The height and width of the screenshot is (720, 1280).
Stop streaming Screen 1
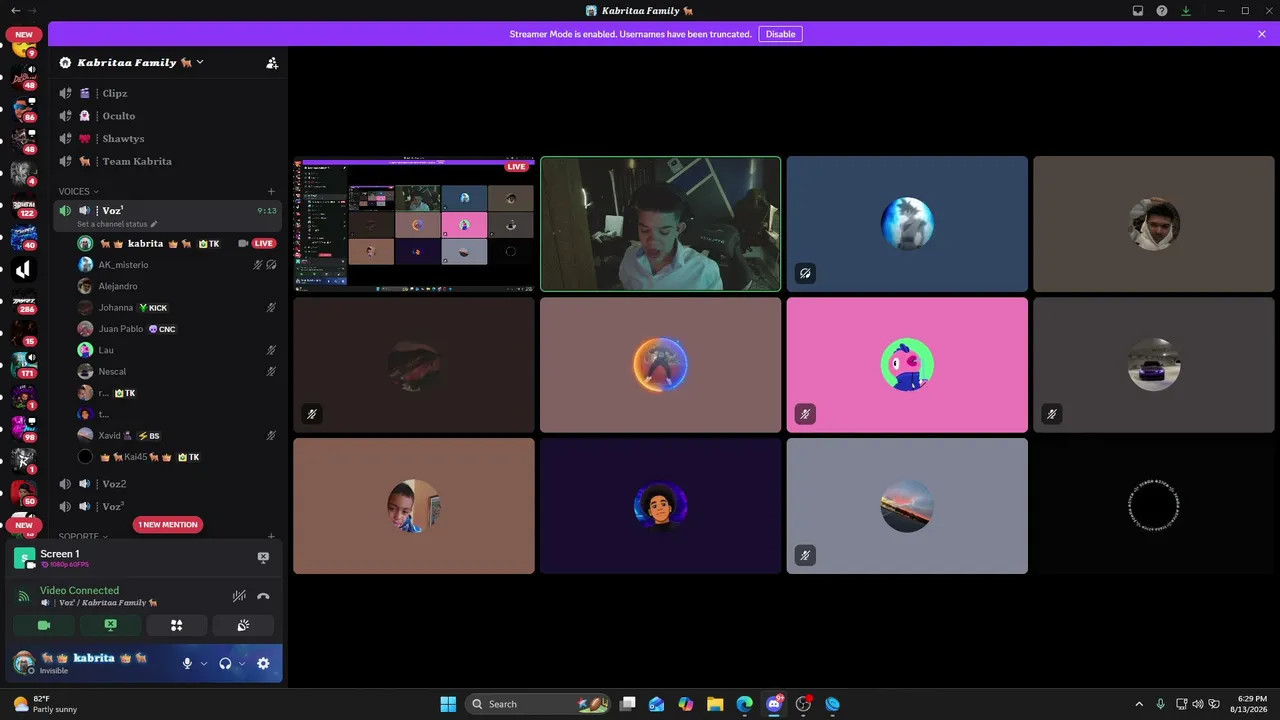coord(263,557)
